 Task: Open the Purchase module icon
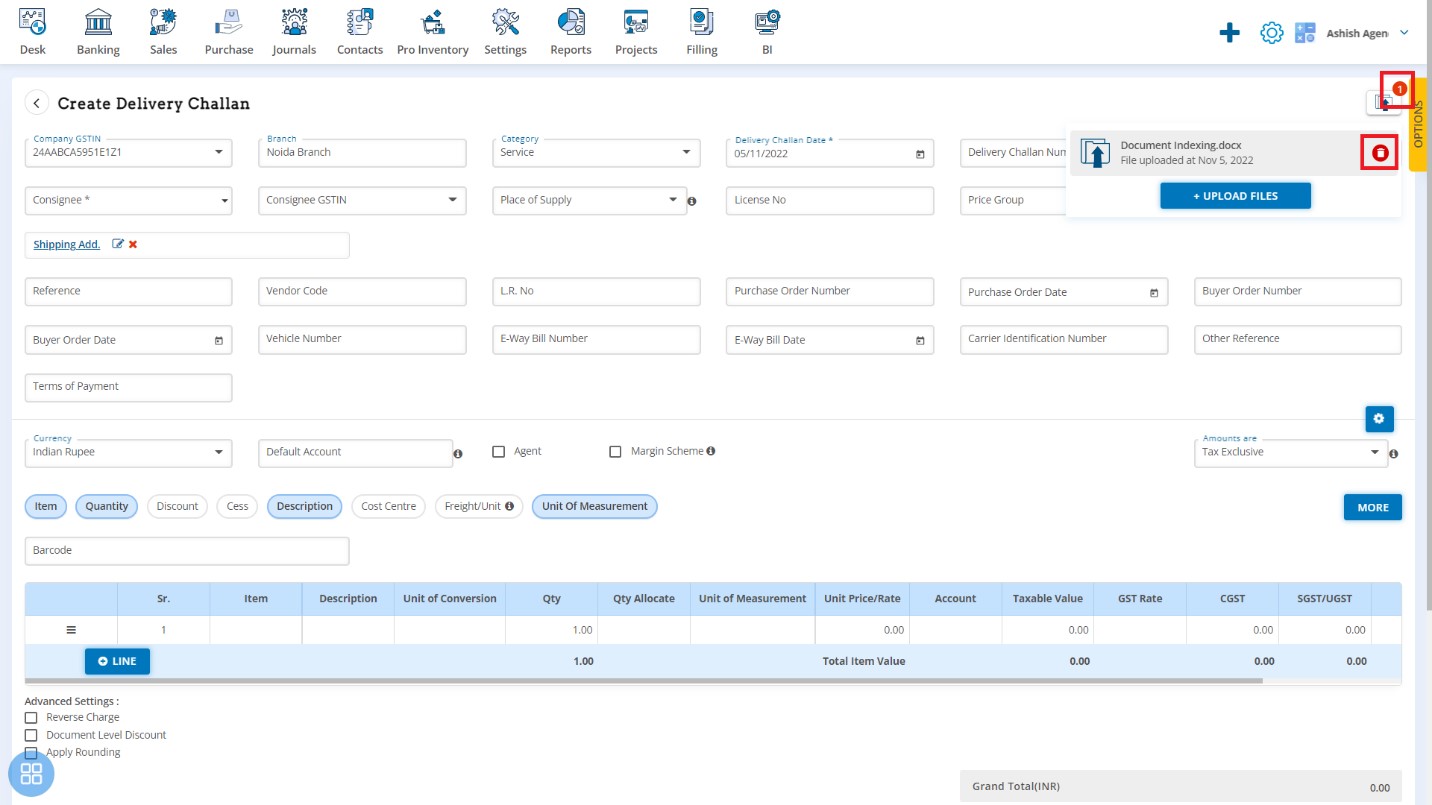(229, 21)
